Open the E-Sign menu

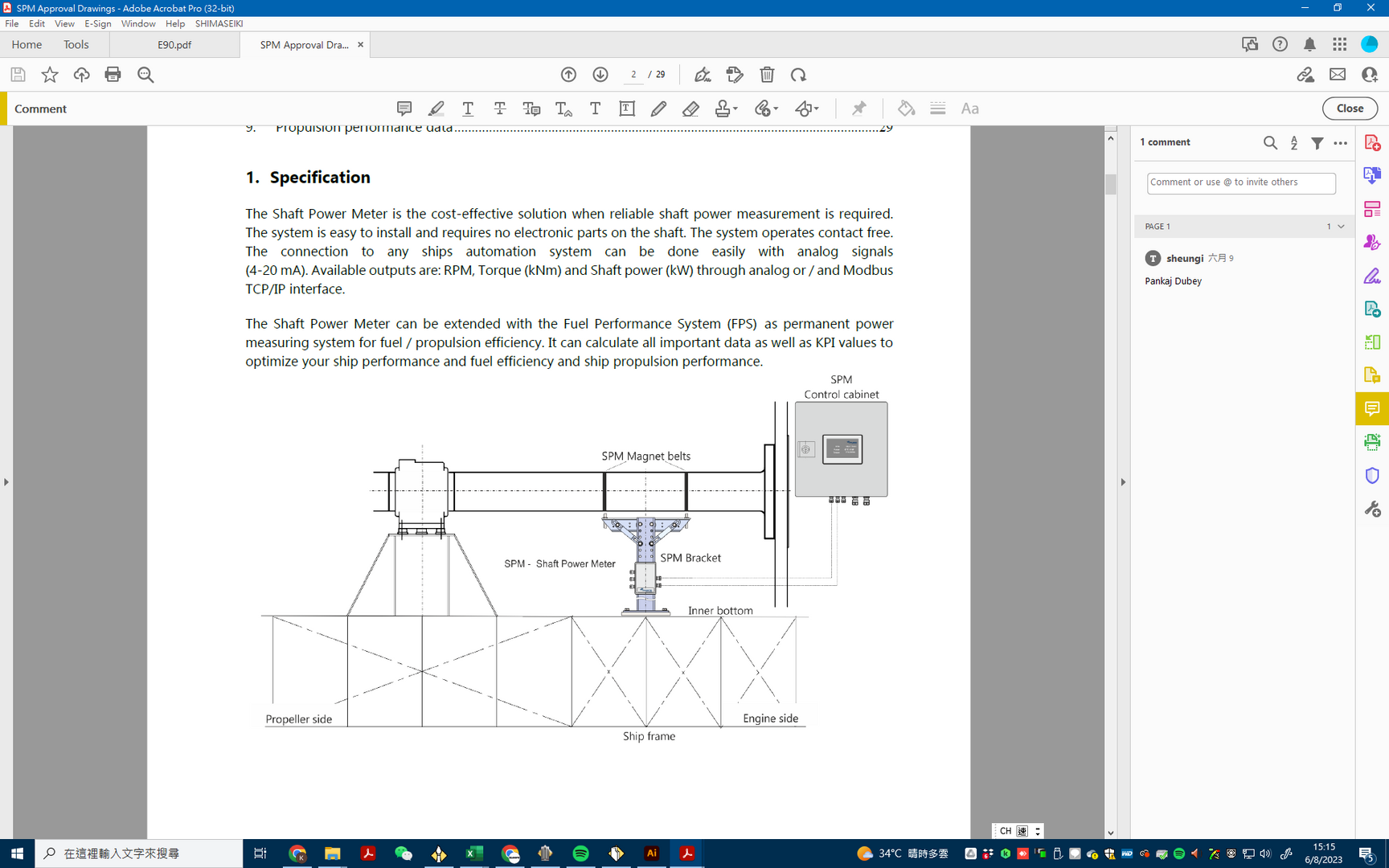click(98, 24)
